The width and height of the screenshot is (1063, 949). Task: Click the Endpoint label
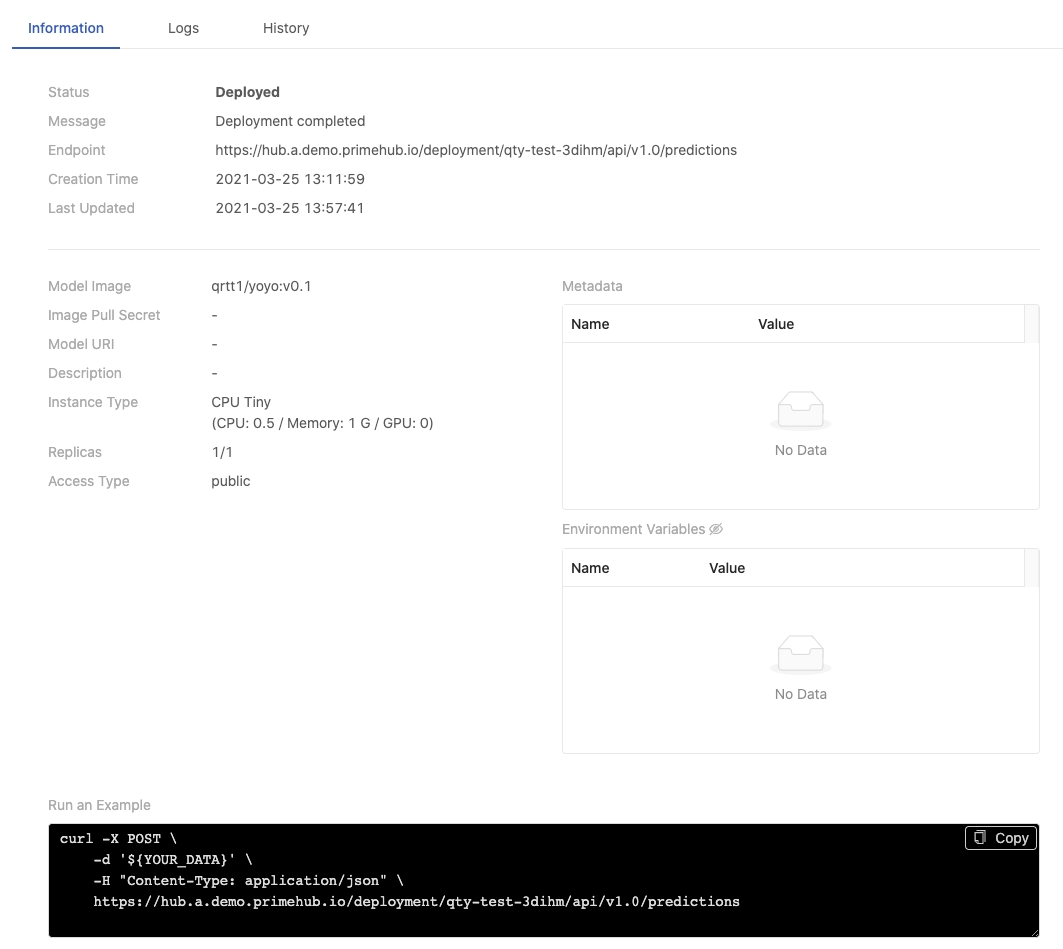pyautogui.click(x=77, y=150)
